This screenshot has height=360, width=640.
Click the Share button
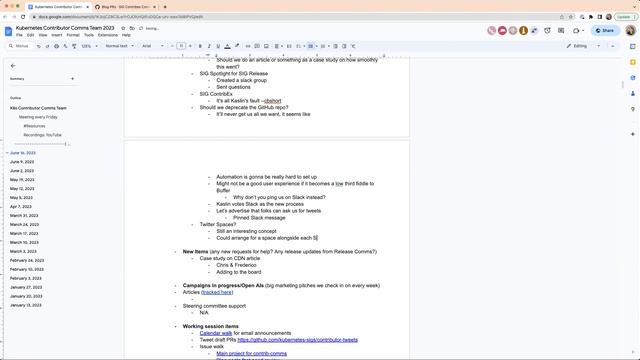pyautogui.click(x=605, y=31)
